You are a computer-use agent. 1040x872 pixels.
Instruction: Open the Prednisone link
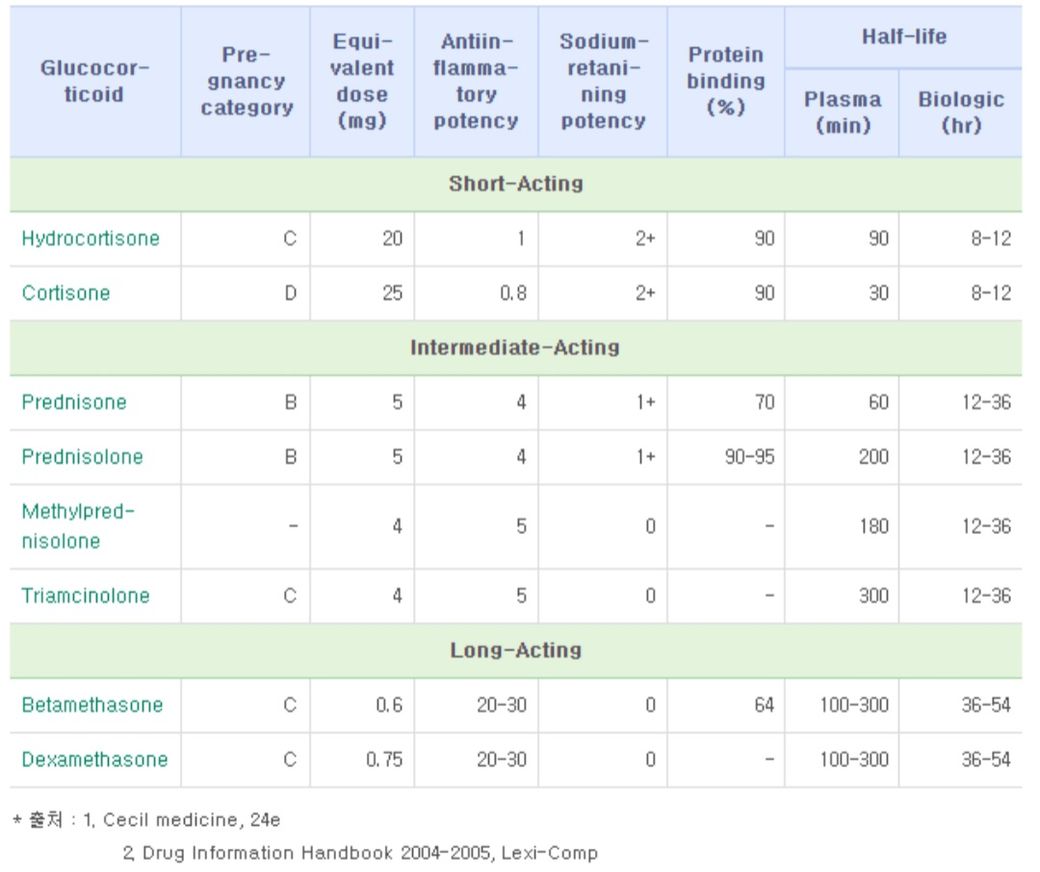[74, 403]
